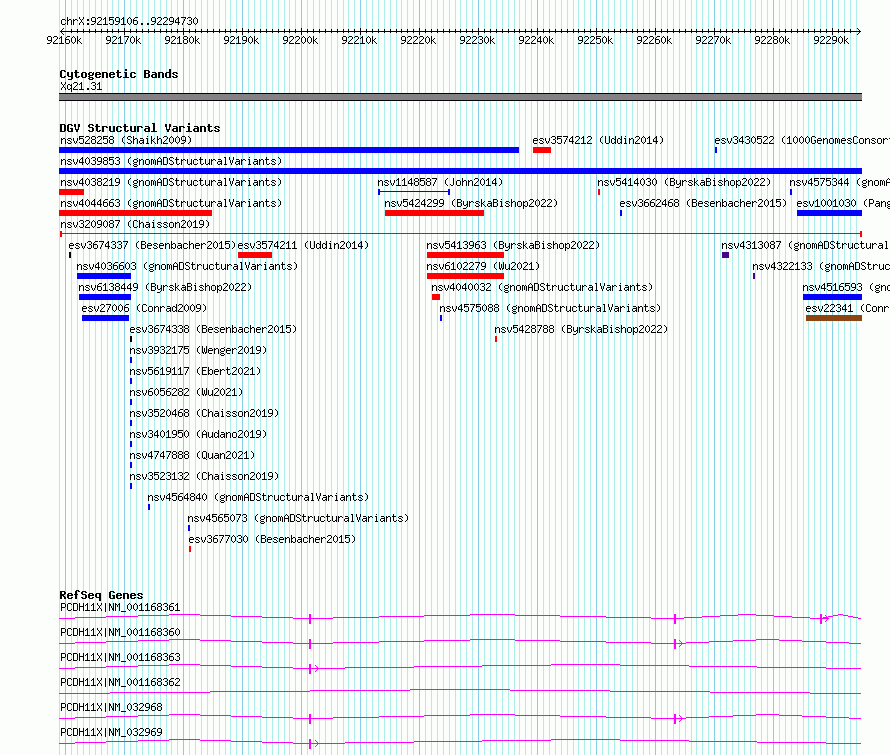Open PCDH11X|NM_032968 transcript label
The image size is (890, 755).
click(x=111, y=707)
